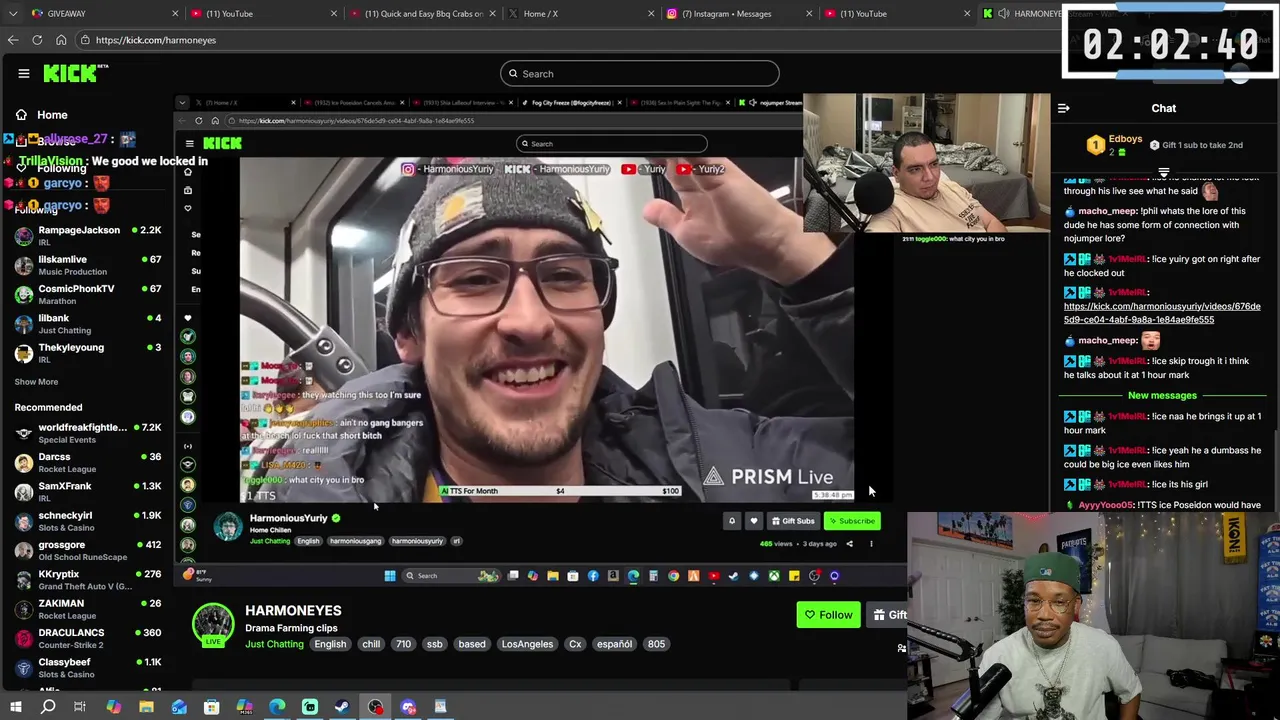Open the Windows Start button on taskbar

(15, 707)
